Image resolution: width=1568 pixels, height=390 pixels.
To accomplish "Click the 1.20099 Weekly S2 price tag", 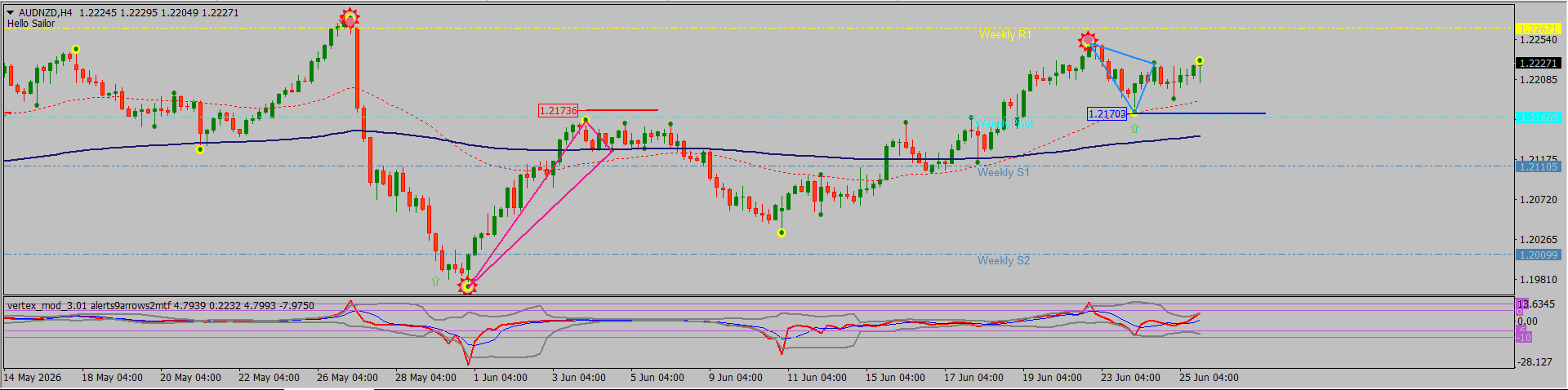I will (1539, 255).
